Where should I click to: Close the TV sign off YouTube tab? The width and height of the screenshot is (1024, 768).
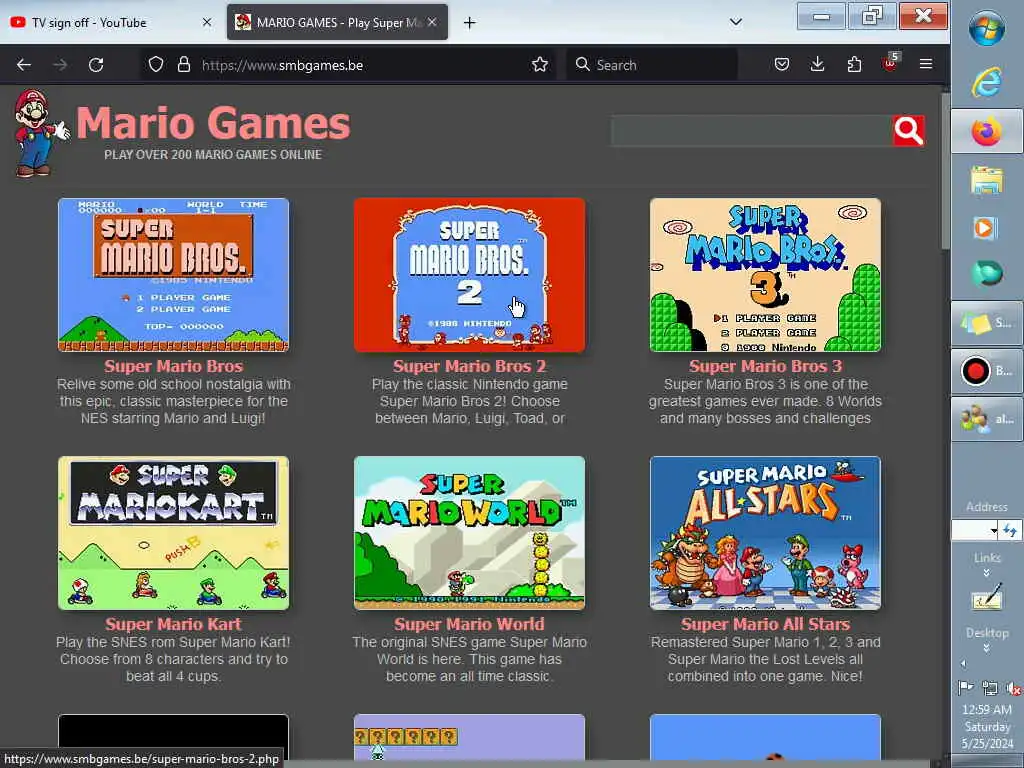pos(207,22)
